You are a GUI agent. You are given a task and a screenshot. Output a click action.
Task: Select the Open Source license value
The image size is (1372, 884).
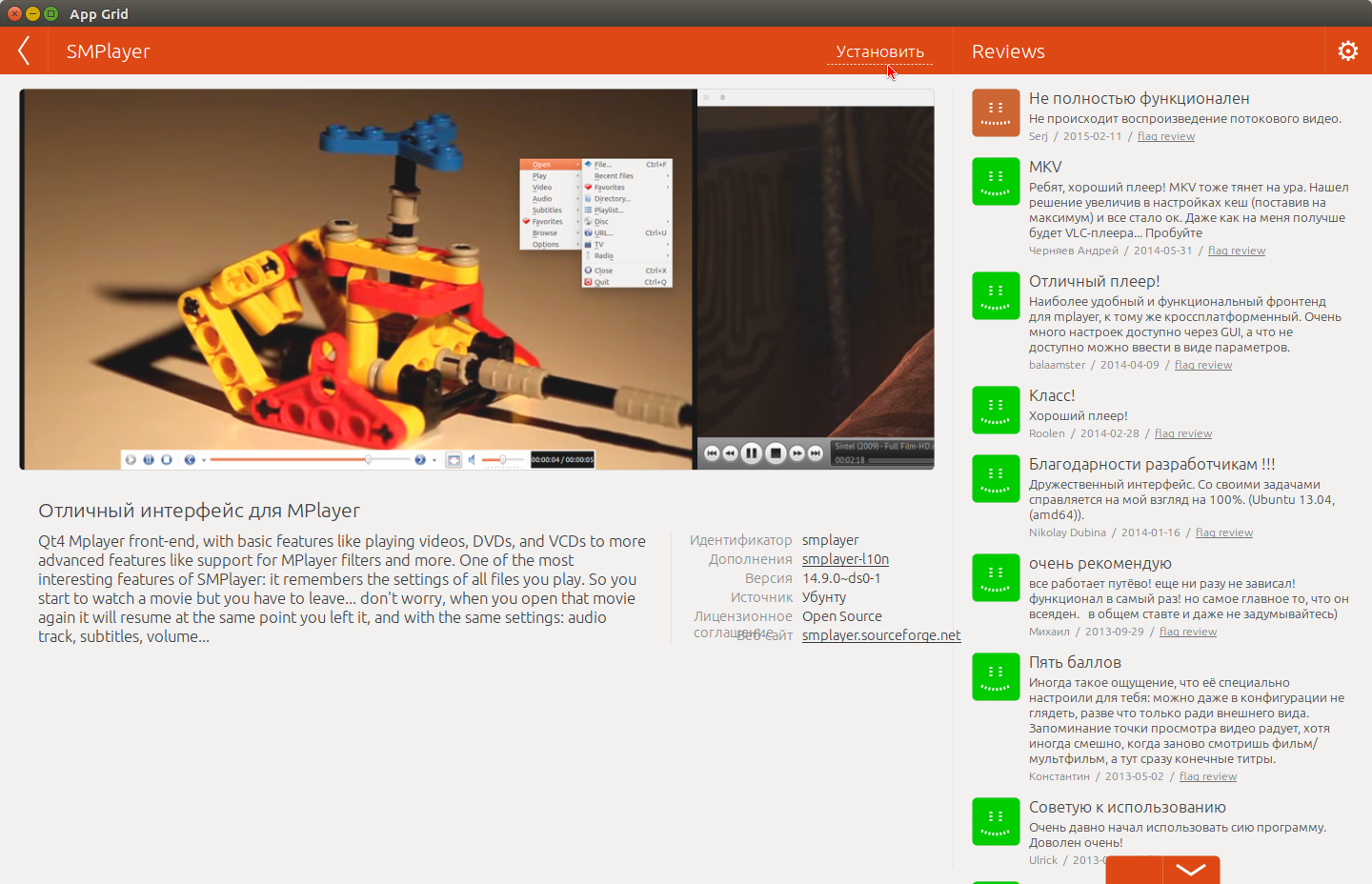pyautogui.click(x=842, y=616)
